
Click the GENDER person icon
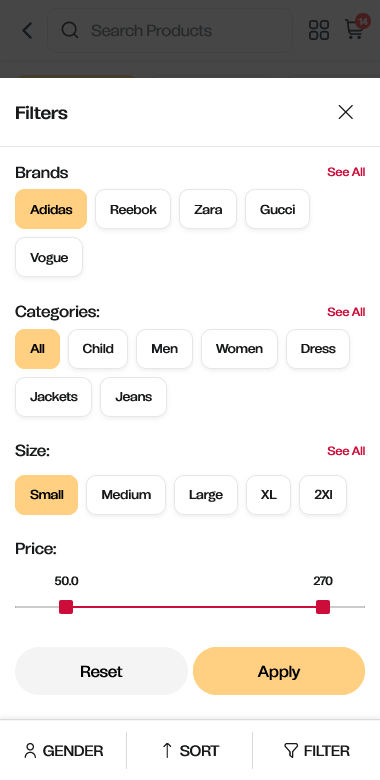[x=30, y=751]
